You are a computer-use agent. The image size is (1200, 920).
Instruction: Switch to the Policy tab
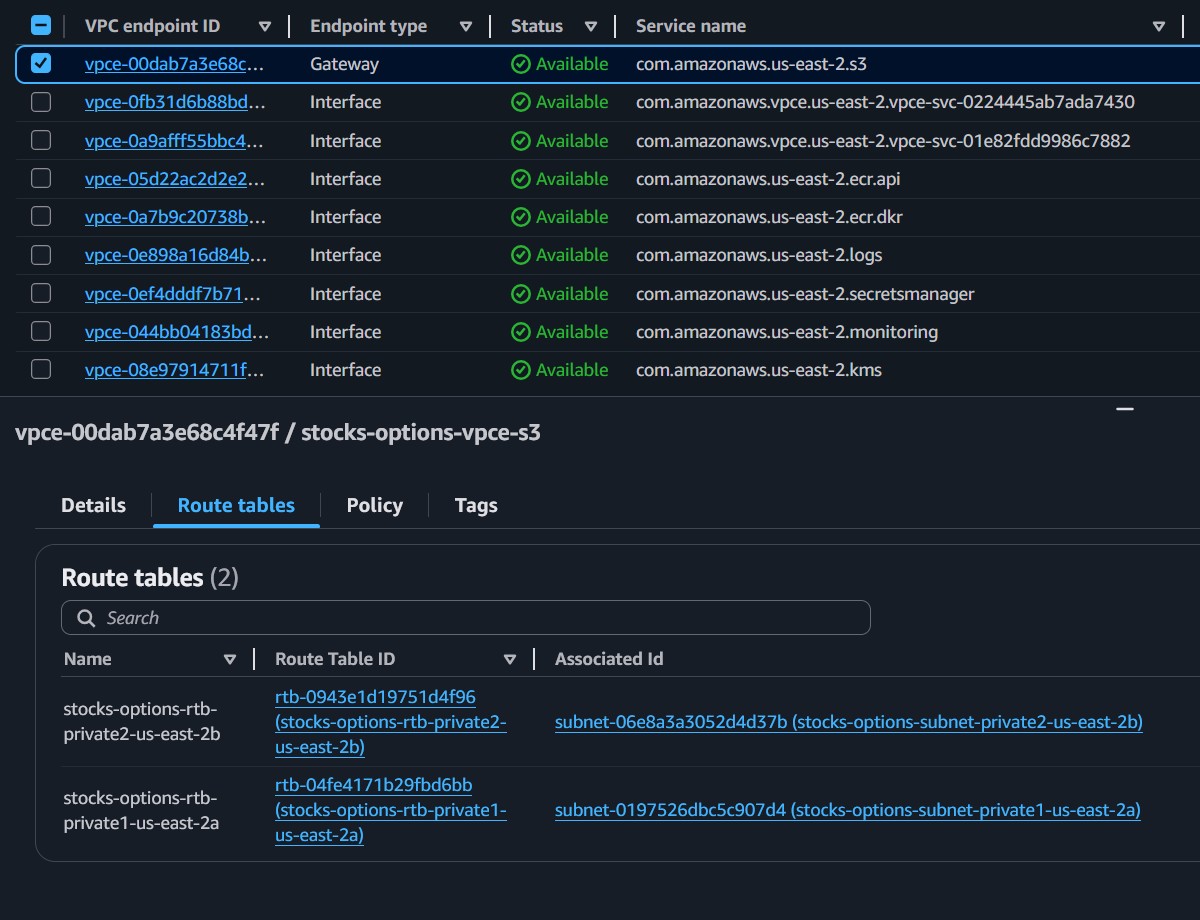point(374,505)
